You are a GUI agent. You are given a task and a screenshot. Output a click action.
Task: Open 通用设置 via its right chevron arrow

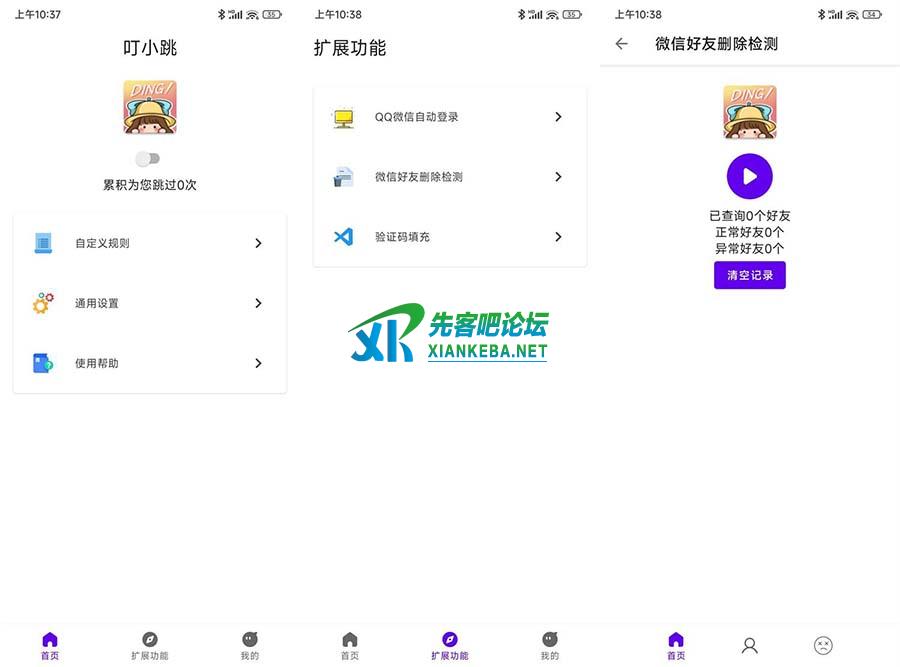258,303
